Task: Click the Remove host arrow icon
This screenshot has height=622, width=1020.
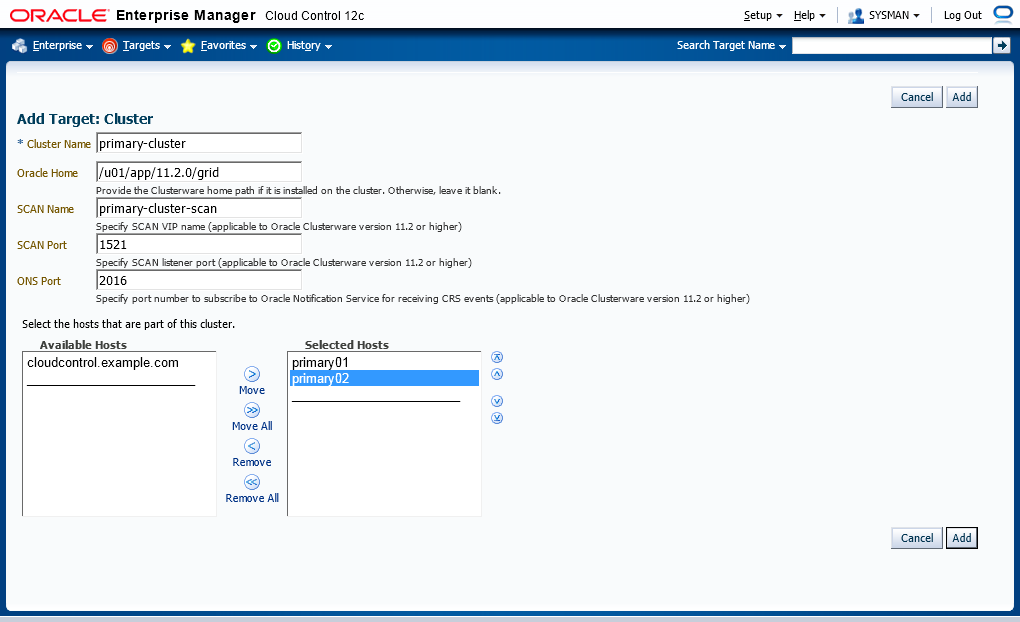Action: [x=252, y=446]
